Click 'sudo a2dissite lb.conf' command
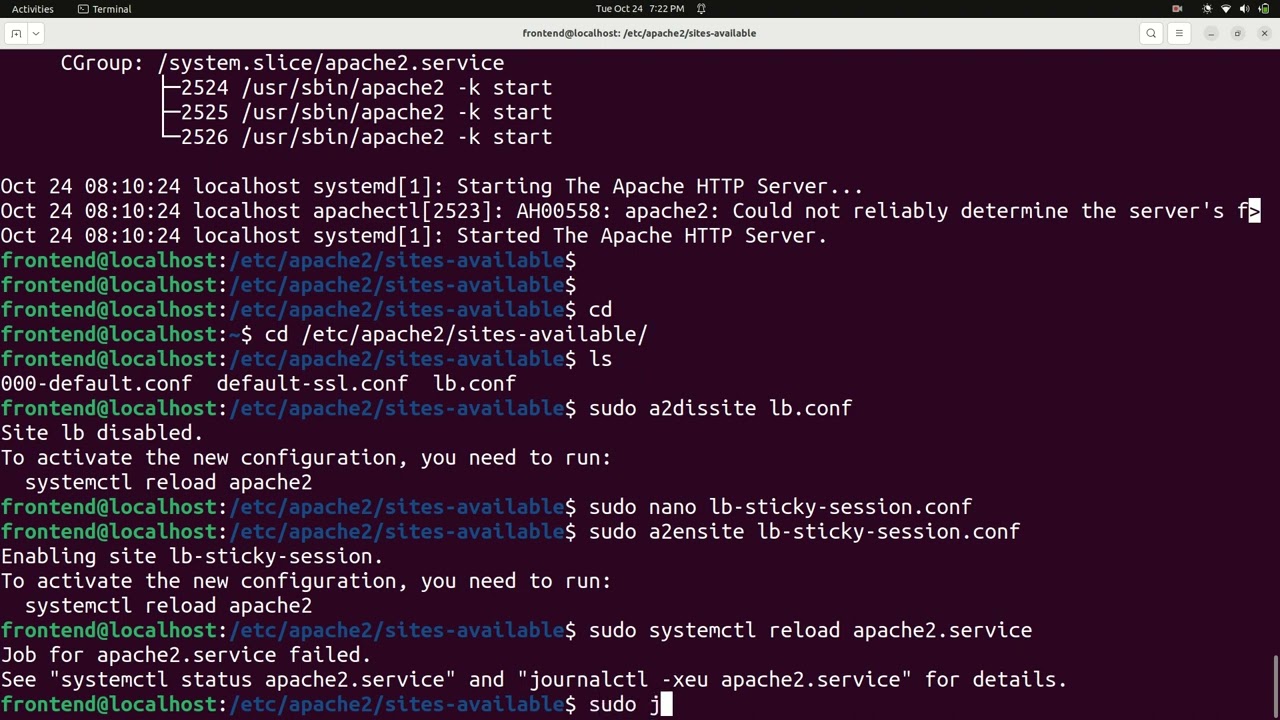 720,408
